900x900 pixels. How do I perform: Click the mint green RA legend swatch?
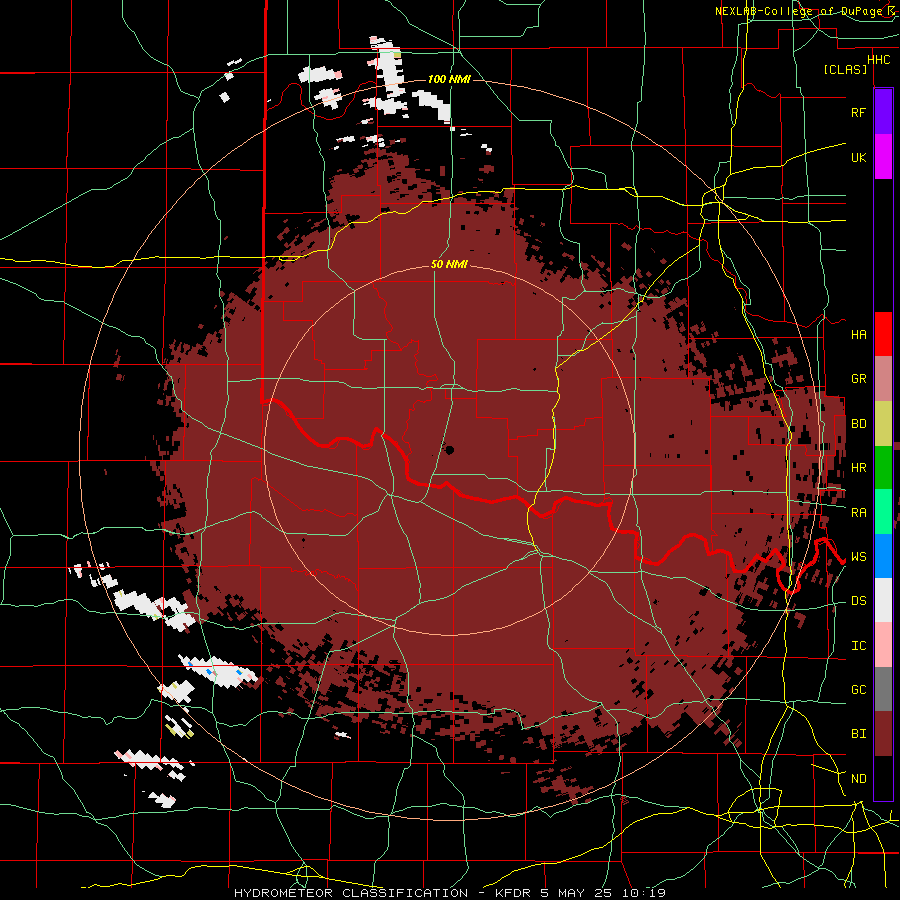click(883, 512)
